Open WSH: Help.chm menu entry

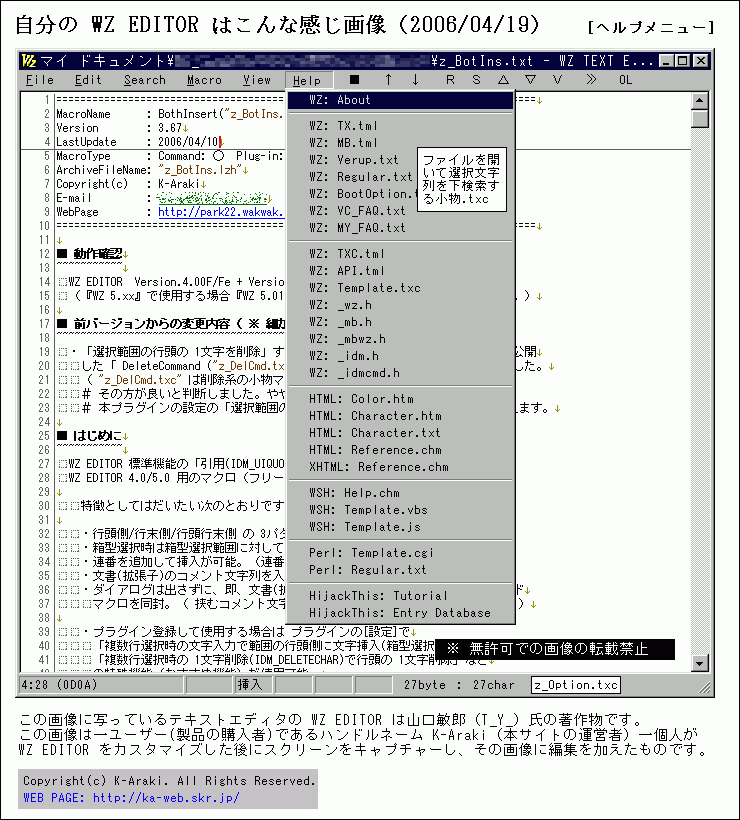[x=401, y=493]
